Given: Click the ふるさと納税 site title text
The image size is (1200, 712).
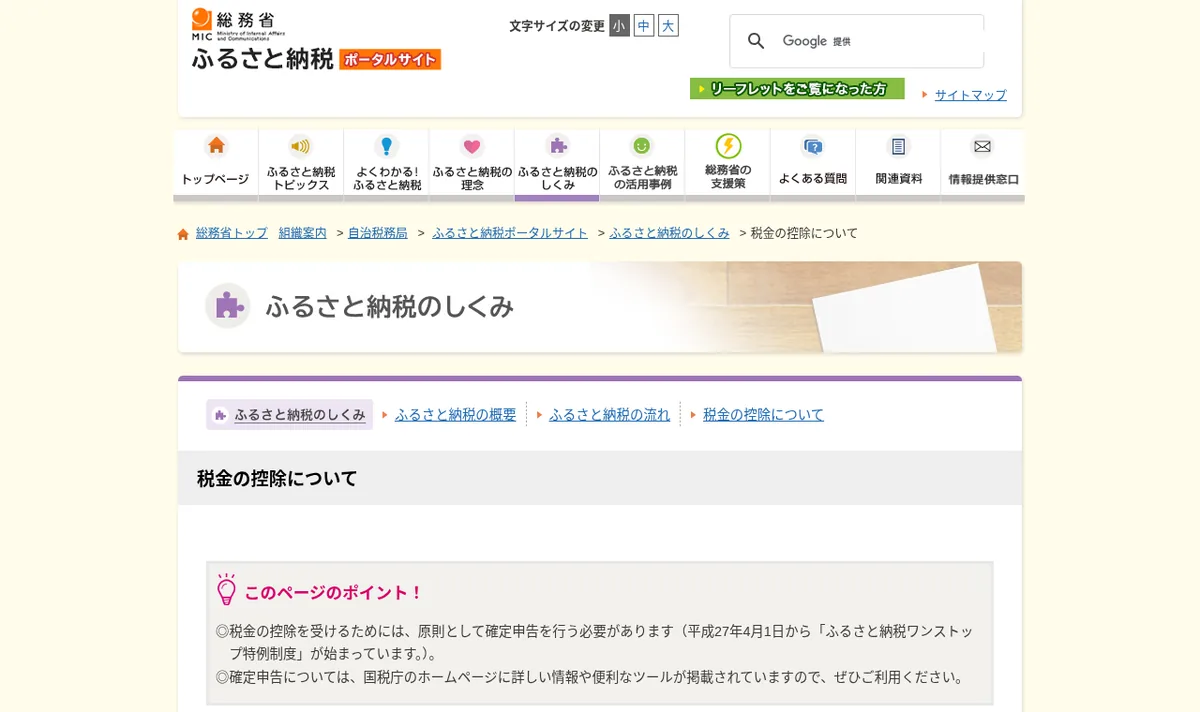Looking at the screenshot, I should point(262,59).
